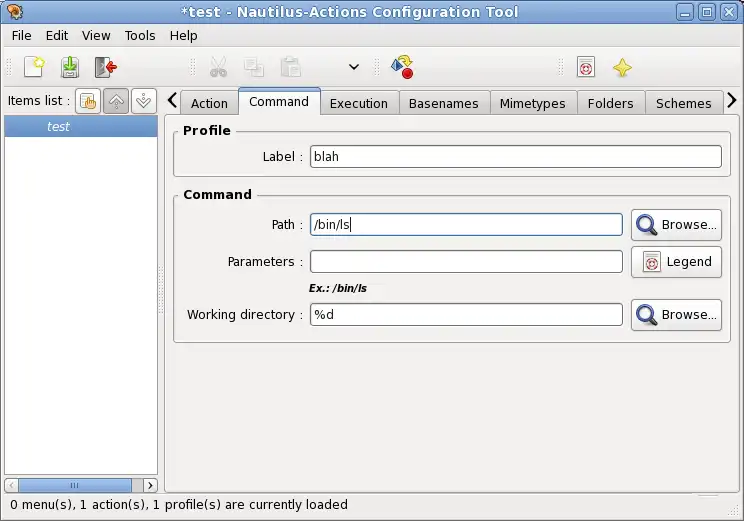The image size is (744, 521).
Task: Focus the Path input field
Action: (466, 224)
